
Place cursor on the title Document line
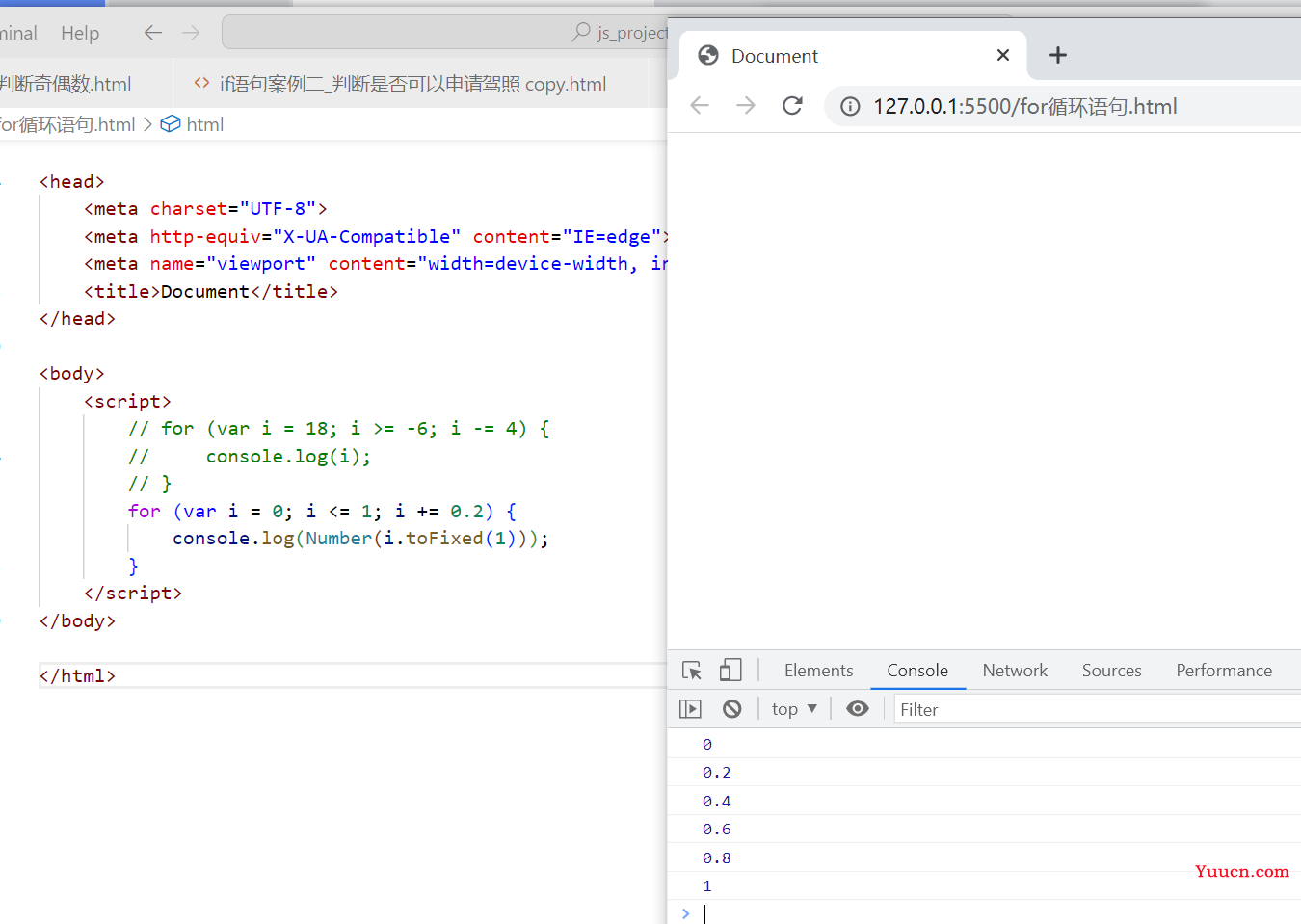click(x=211, y=292)
